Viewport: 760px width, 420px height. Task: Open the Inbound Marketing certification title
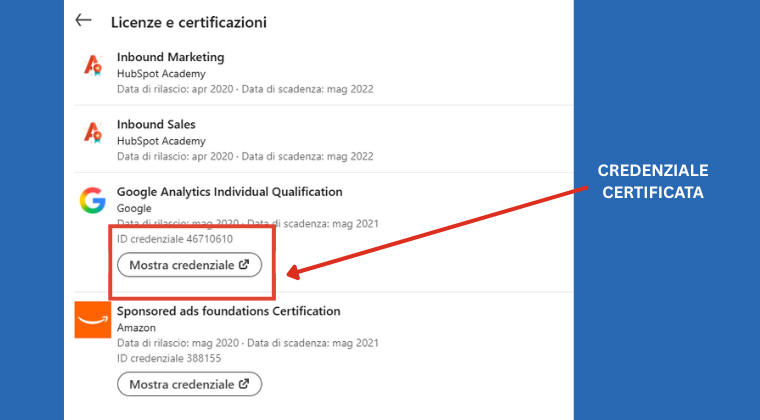171,57
